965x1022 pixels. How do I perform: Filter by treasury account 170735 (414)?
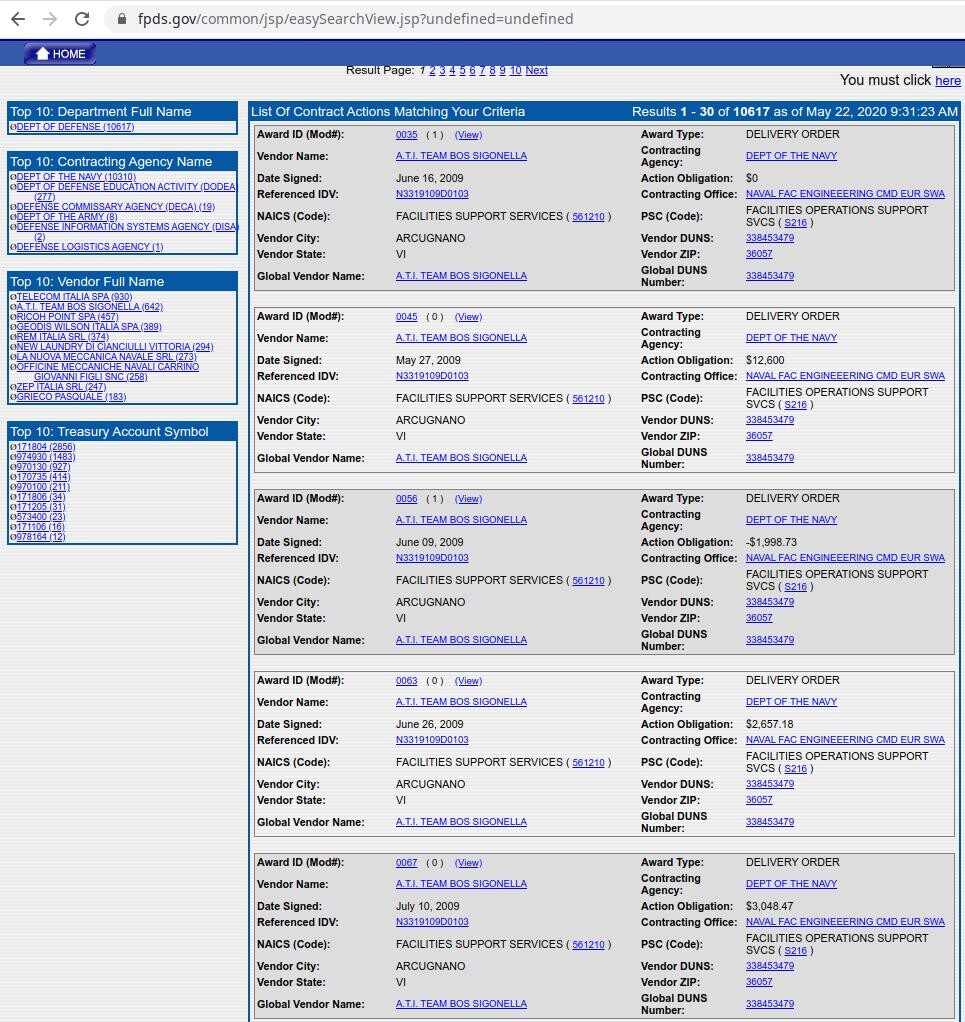pos(43,476)
